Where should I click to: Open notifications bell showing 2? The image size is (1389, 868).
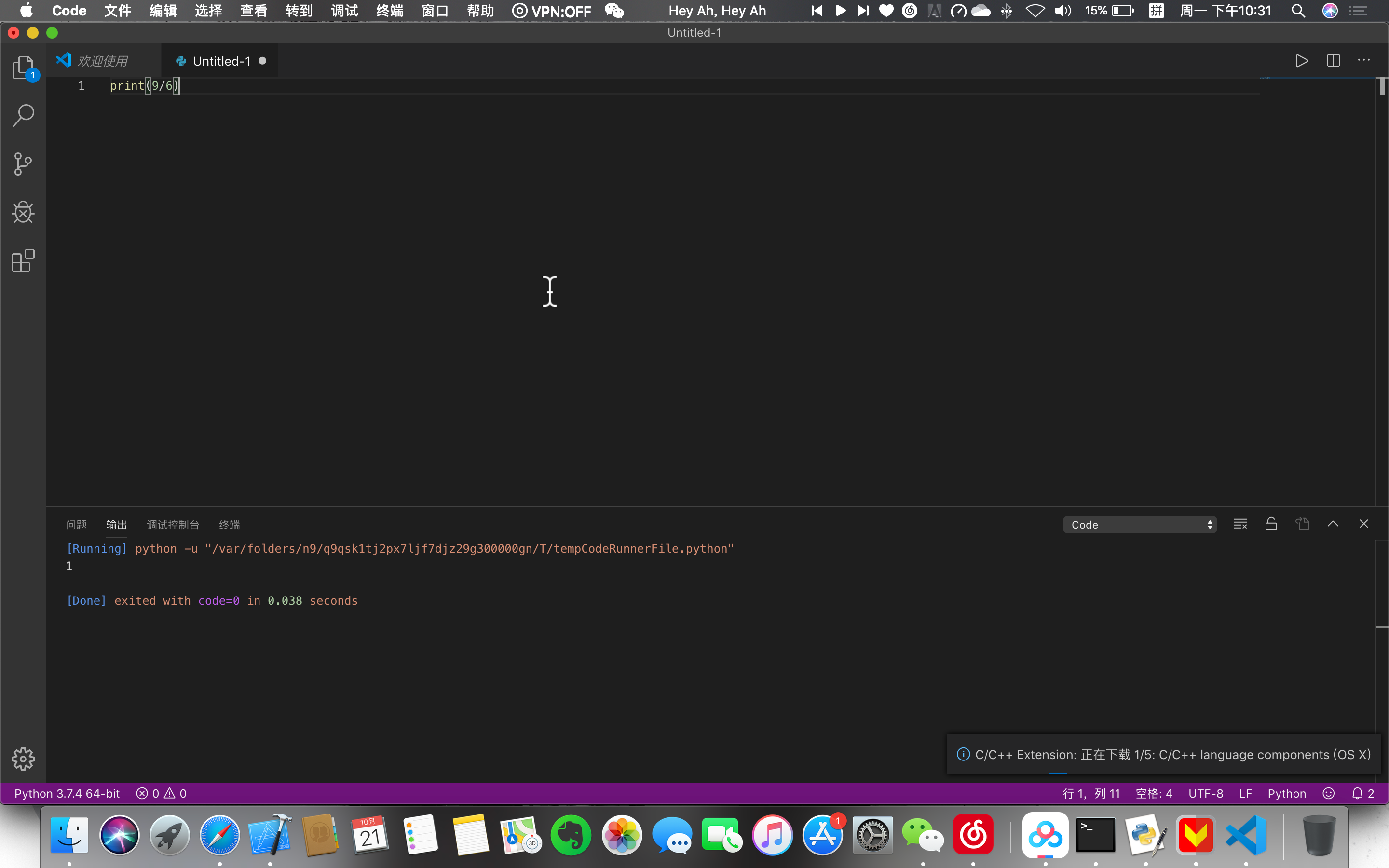tap(1362, 793)
